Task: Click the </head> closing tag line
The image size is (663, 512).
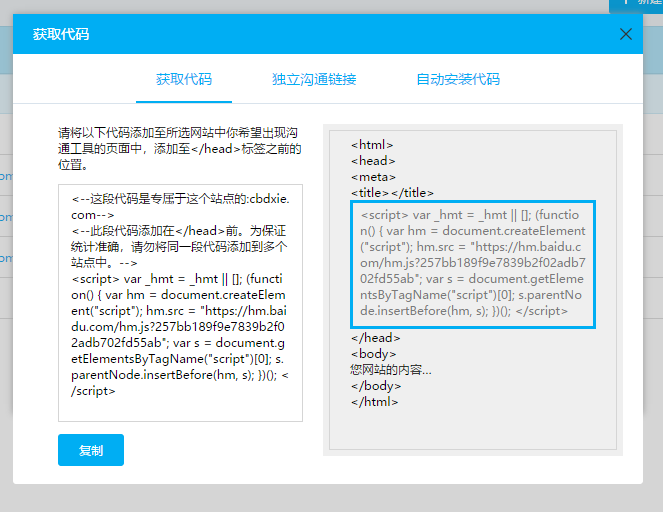Action: [x=375, y=338]
